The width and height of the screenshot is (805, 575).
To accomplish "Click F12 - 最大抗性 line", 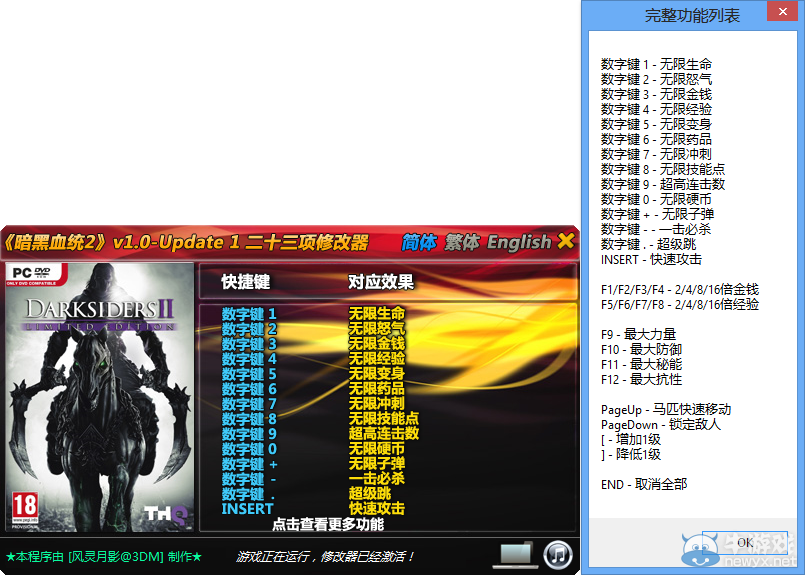I will point(641,379).
